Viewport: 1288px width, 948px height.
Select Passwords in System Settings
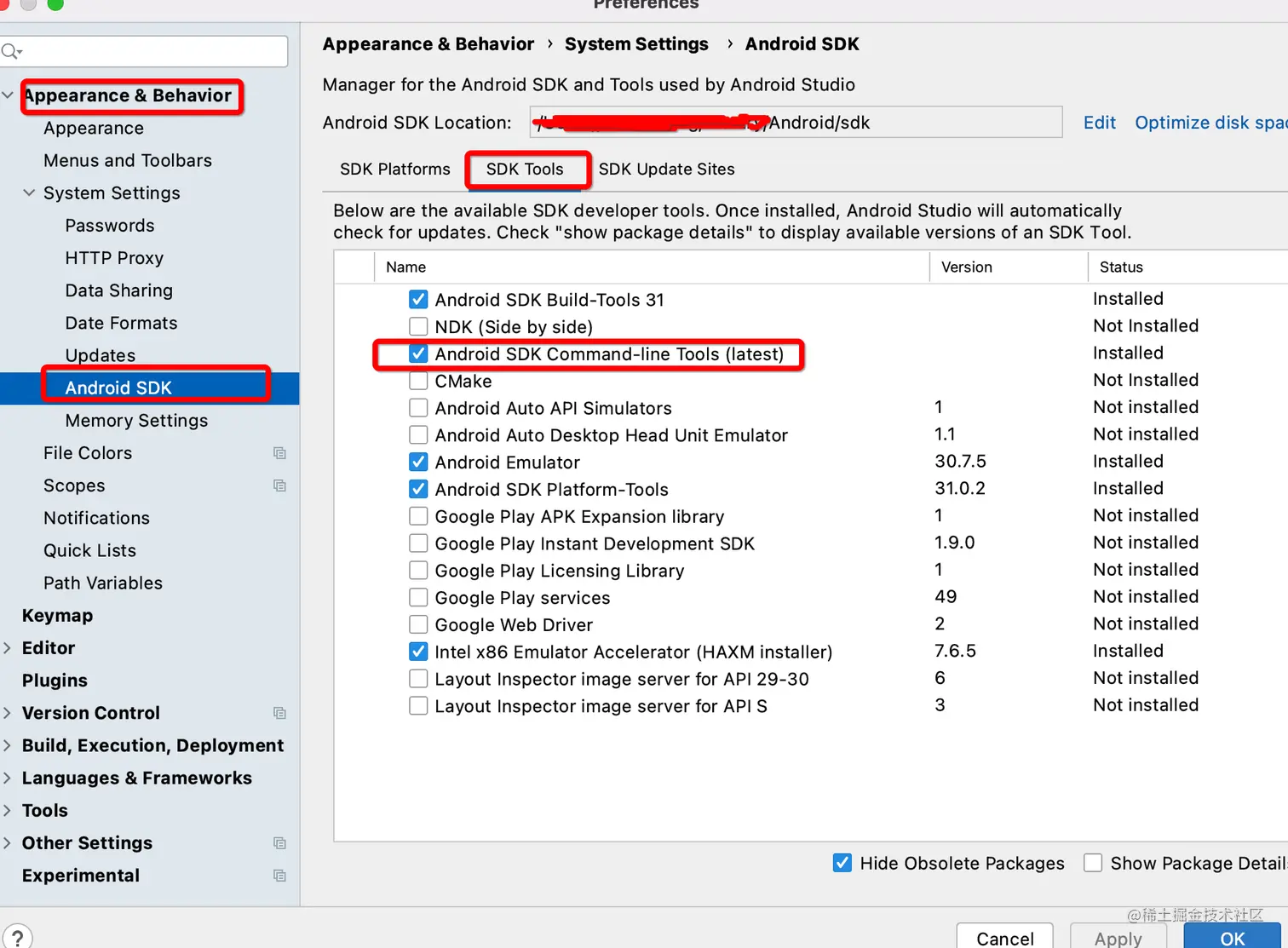click(x=110, y=226)
